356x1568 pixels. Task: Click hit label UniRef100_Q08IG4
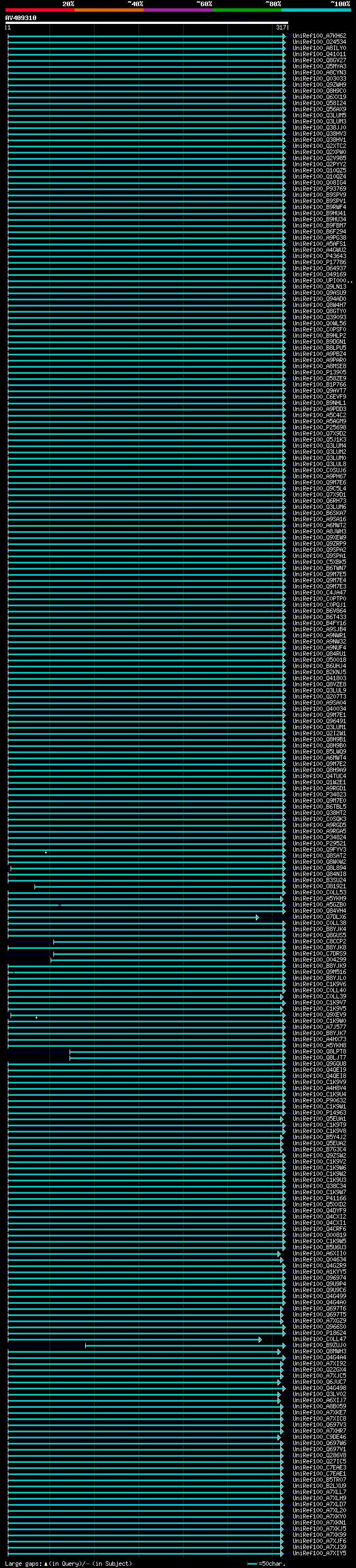[319, 182]
